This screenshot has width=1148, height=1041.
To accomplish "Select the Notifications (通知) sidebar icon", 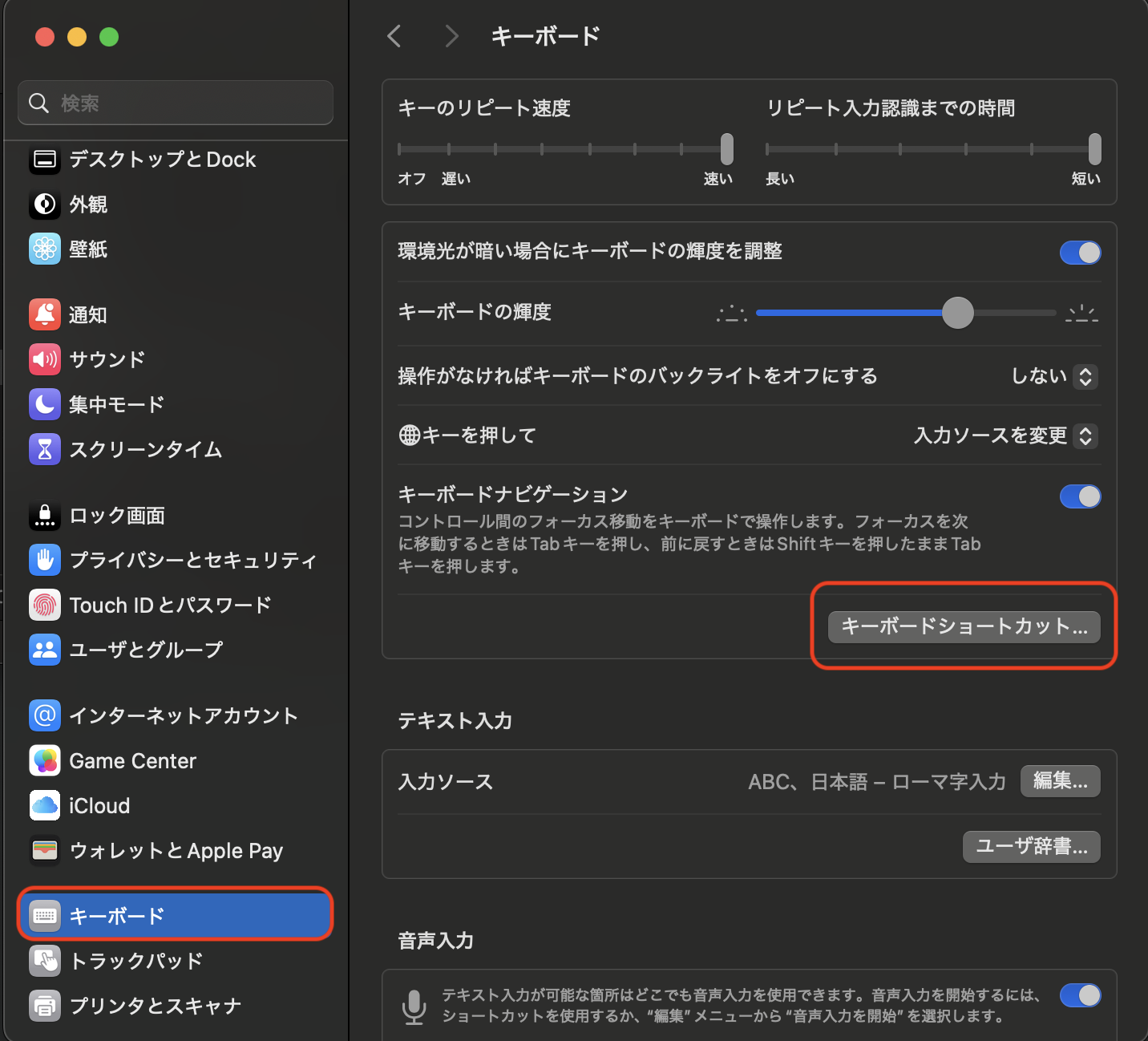I will coord(45,314).
